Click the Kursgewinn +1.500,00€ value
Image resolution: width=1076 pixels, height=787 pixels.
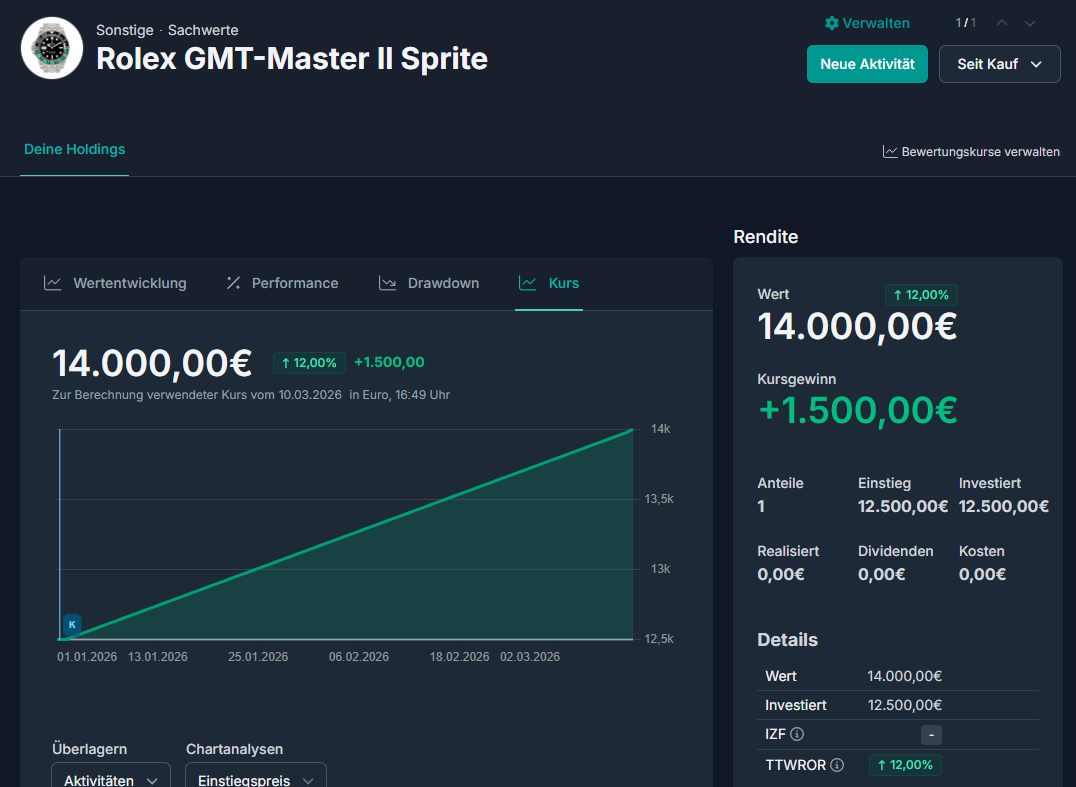pos(858,410)
